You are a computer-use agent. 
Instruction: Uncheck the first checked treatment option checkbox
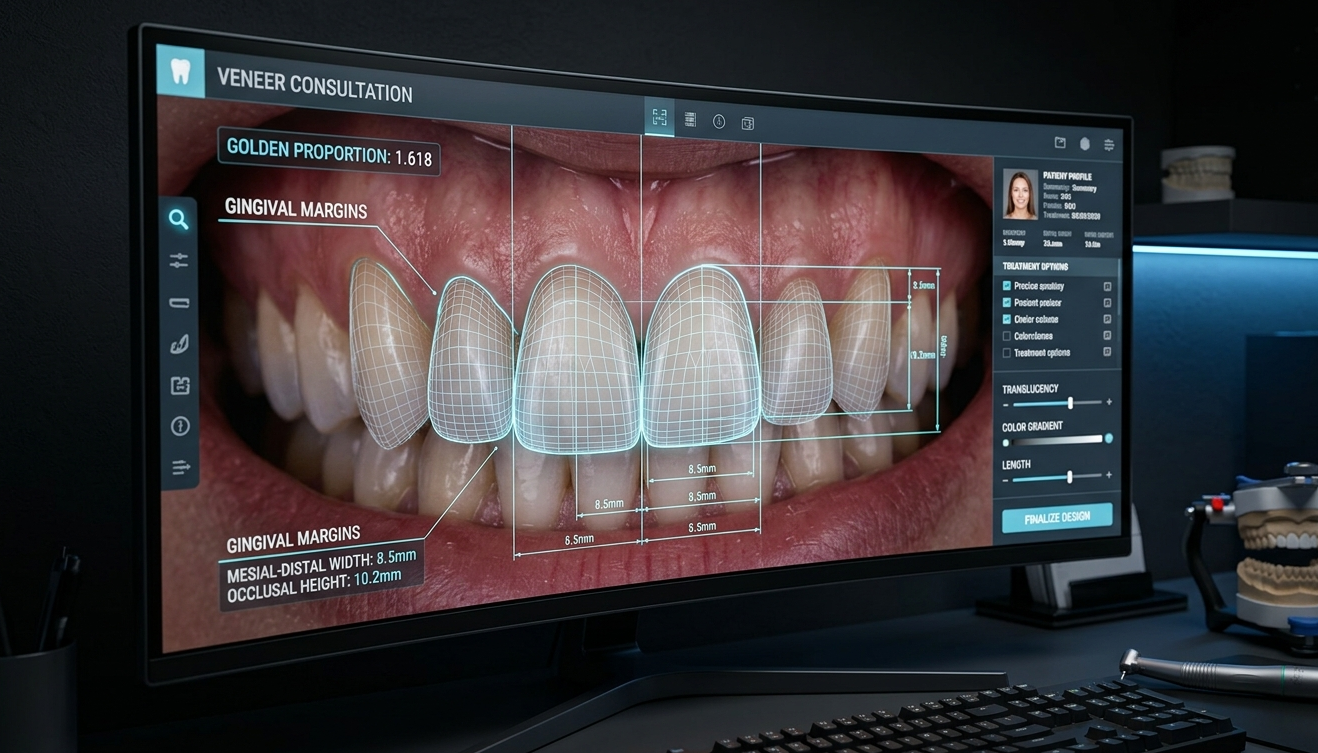tap(1007, 285)
